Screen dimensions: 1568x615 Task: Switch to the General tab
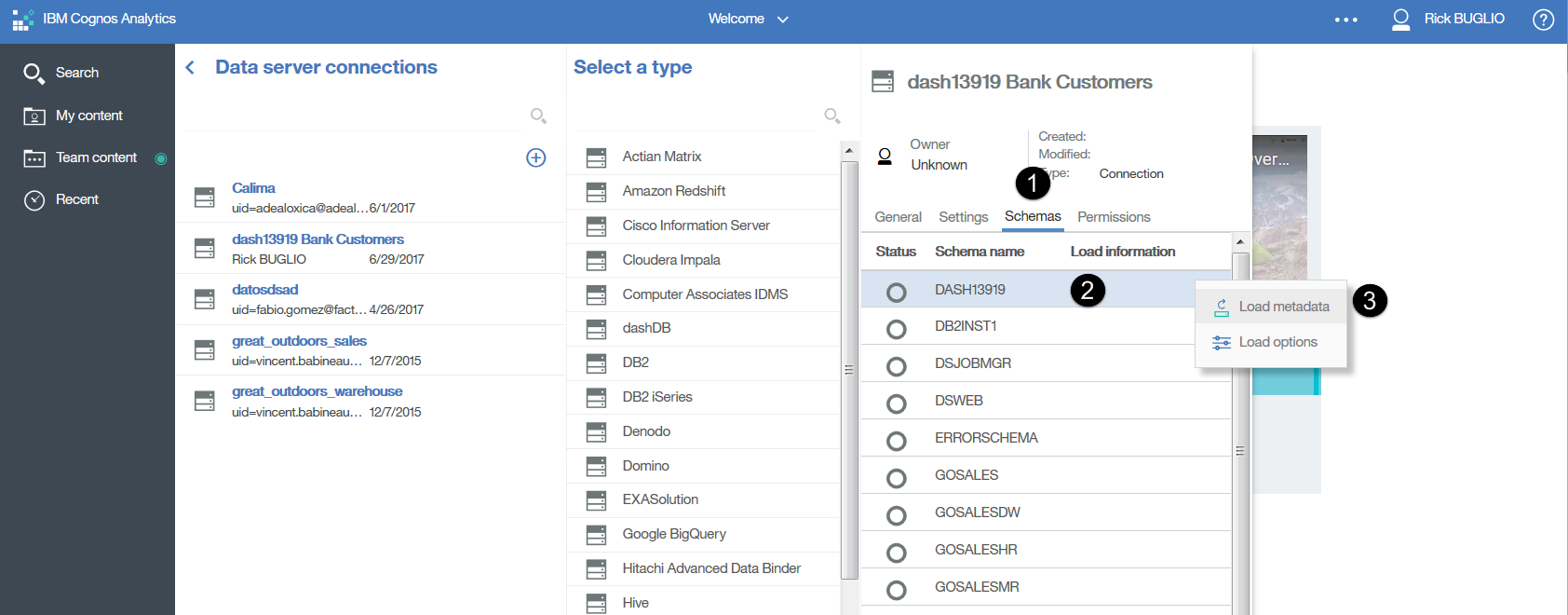899,217
